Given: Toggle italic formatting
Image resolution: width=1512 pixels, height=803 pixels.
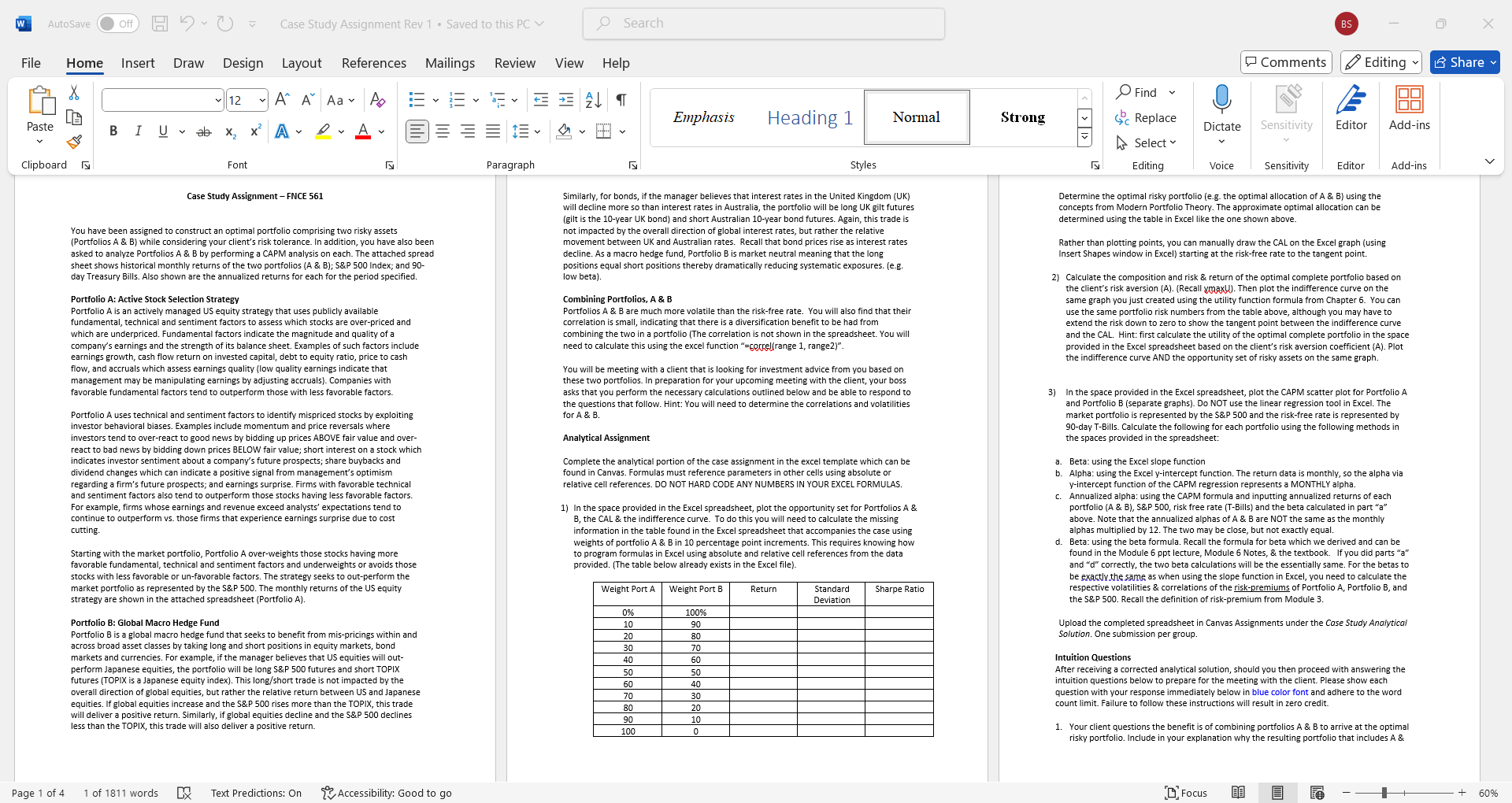Looking at the screenshot, I should (x=138, y=131).
